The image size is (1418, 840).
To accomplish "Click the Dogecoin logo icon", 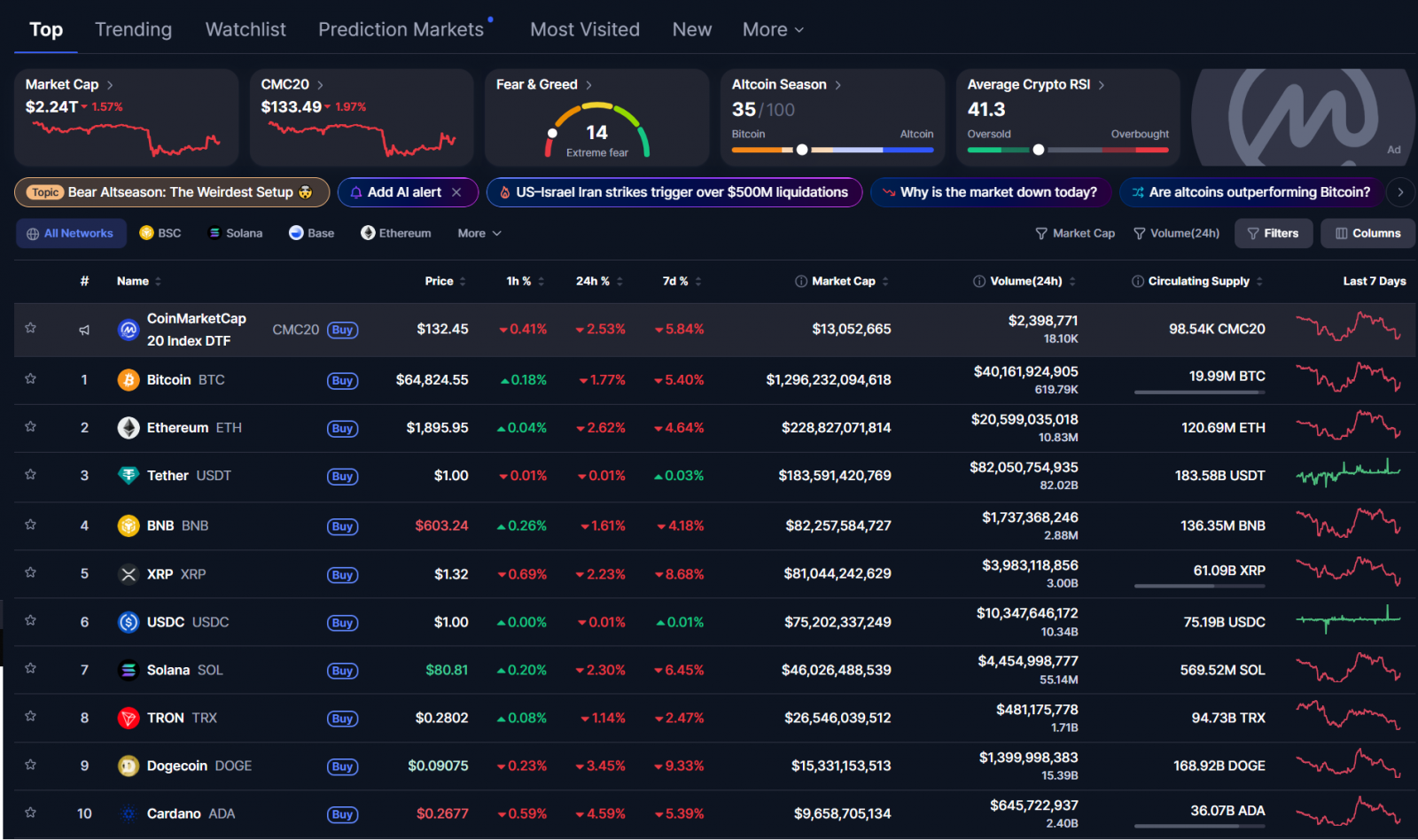I will click(129, 766).
